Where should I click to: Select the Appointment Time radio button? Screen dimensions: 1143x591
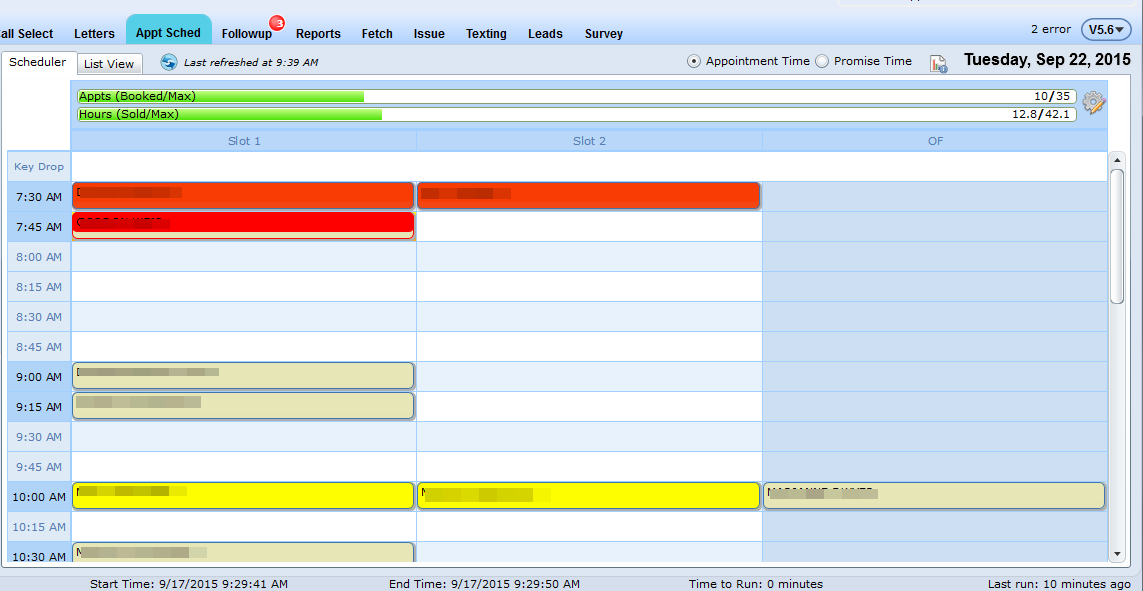[x=694, y=61]
